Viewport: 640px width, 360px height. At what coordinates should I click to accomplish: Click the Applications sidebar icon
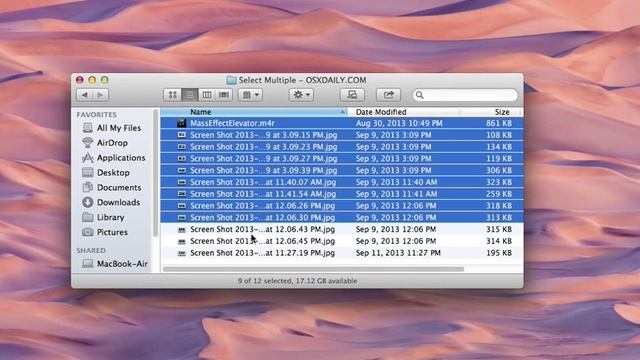click(87, 158)
